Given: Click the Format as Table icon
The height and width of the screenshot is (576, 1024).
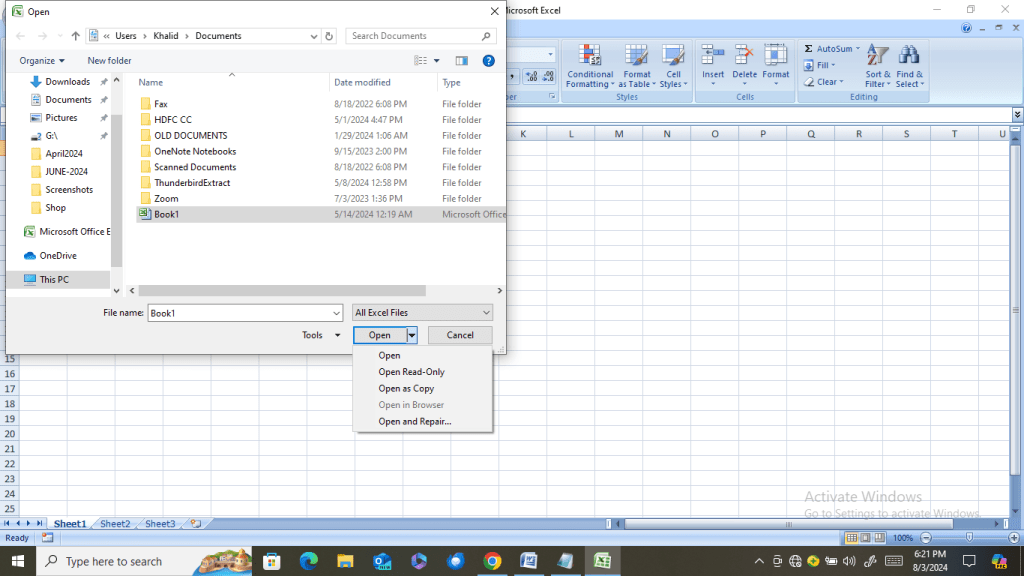Looking at the screenshot, I should (x=637, y=56).
